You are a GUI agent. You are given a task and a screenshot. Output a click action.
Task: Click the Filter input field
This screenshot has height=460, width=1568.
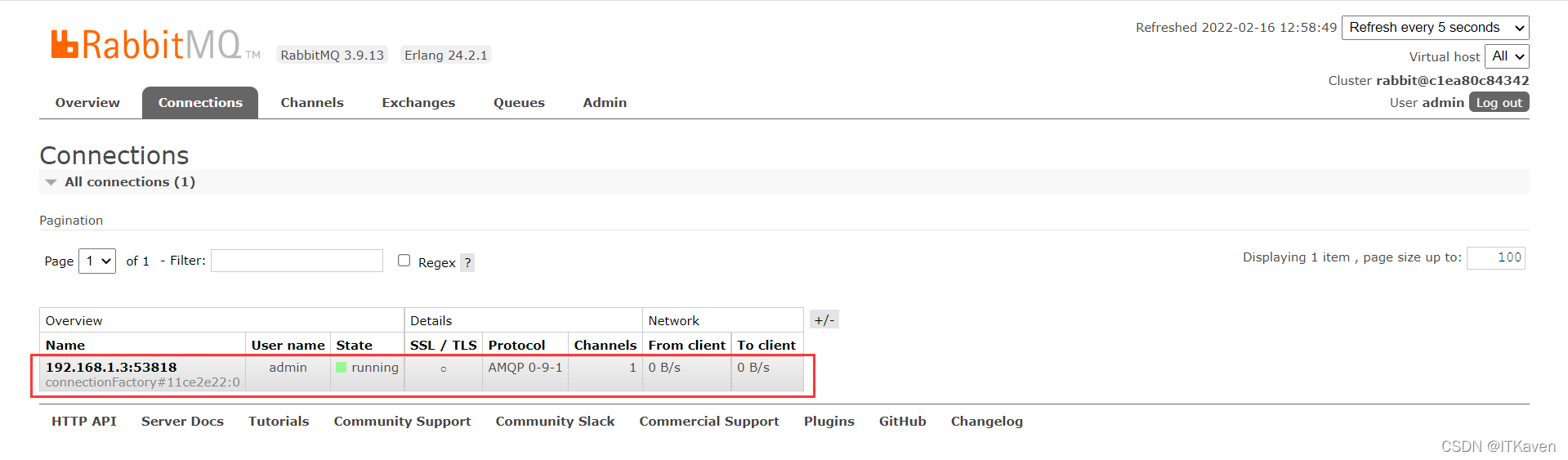[x=297, y=261]
